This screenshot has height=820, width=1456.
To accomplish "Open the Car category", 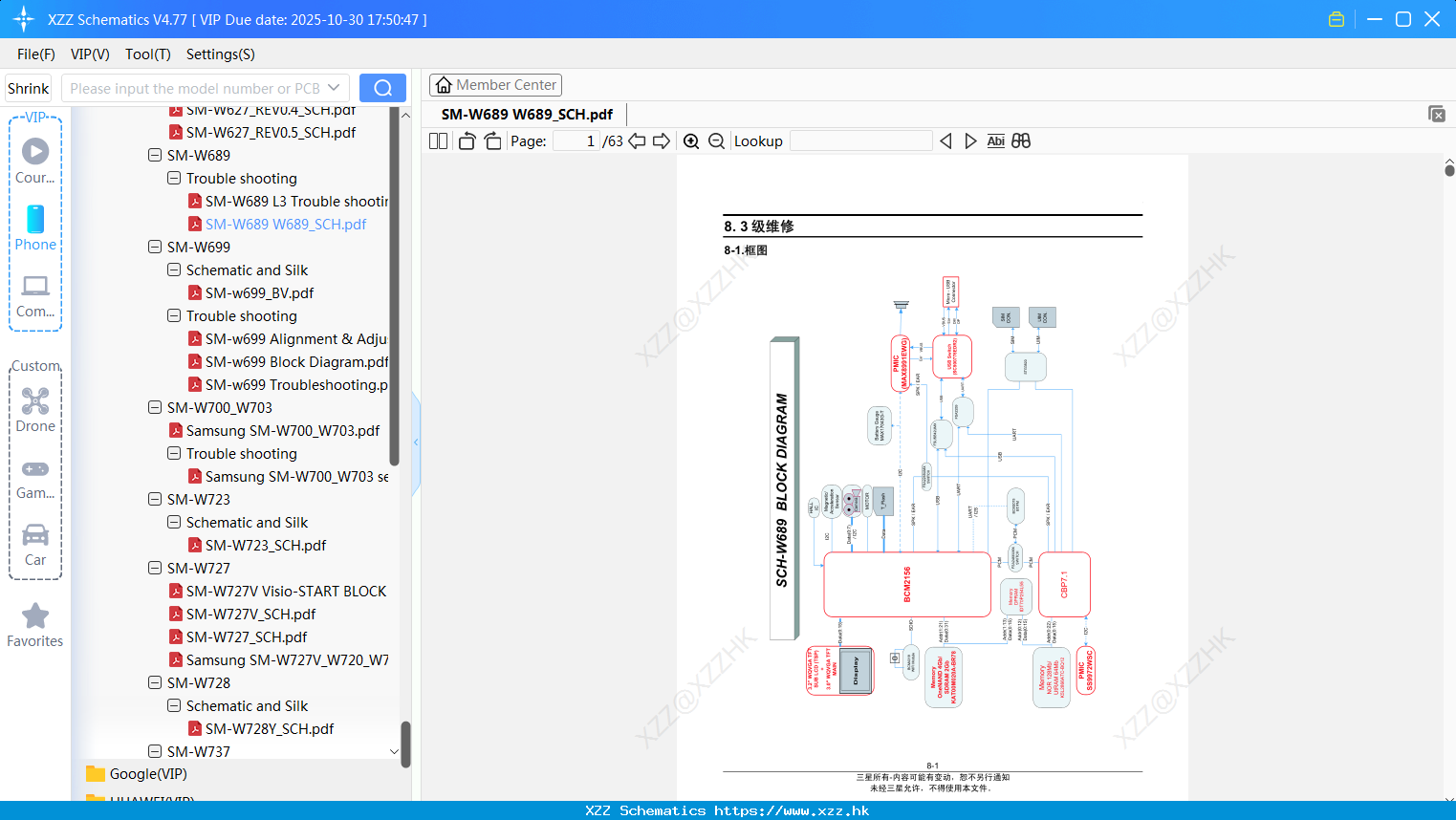I will (35, 545).
